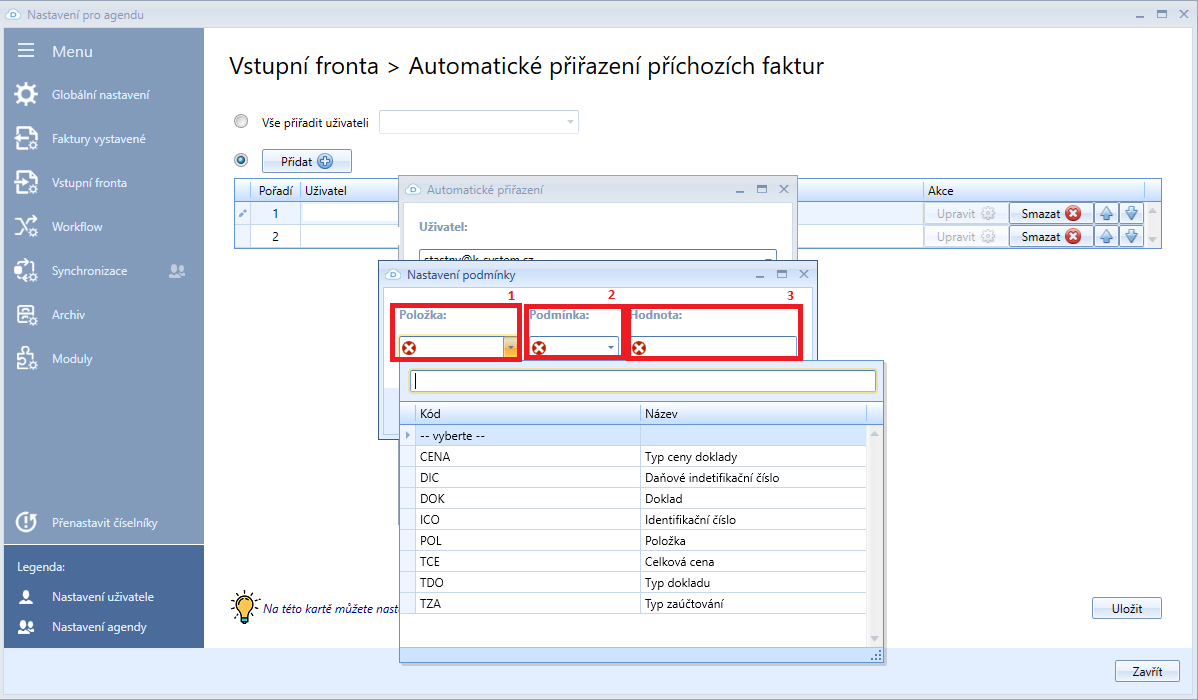This screenshot has height=700, width=1198.
Task: Select the TCE Celková cena row
Action: (x=632, y=562)
